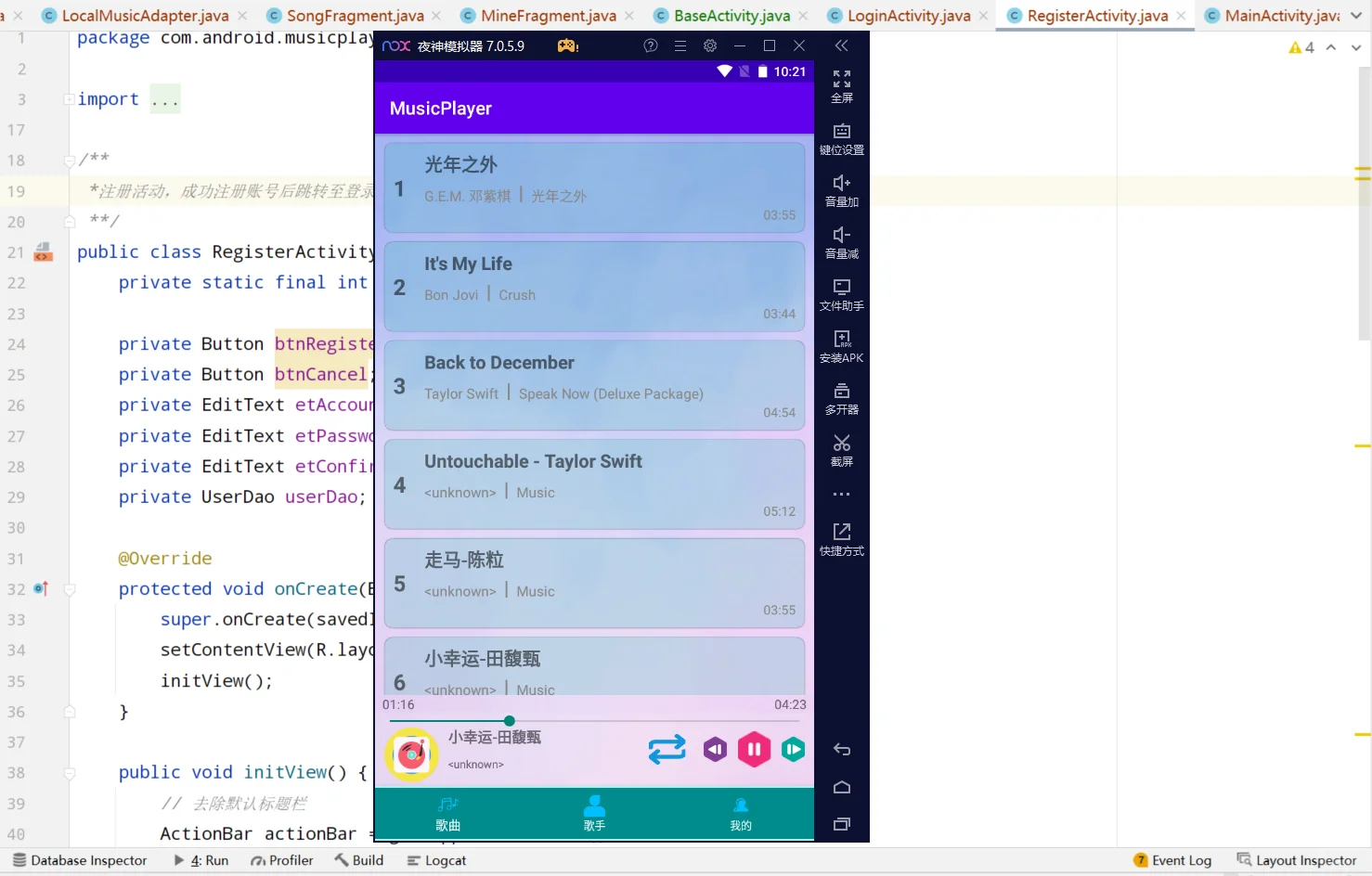Collapse the emulator sidebar with the chevron

pos(841,45)
